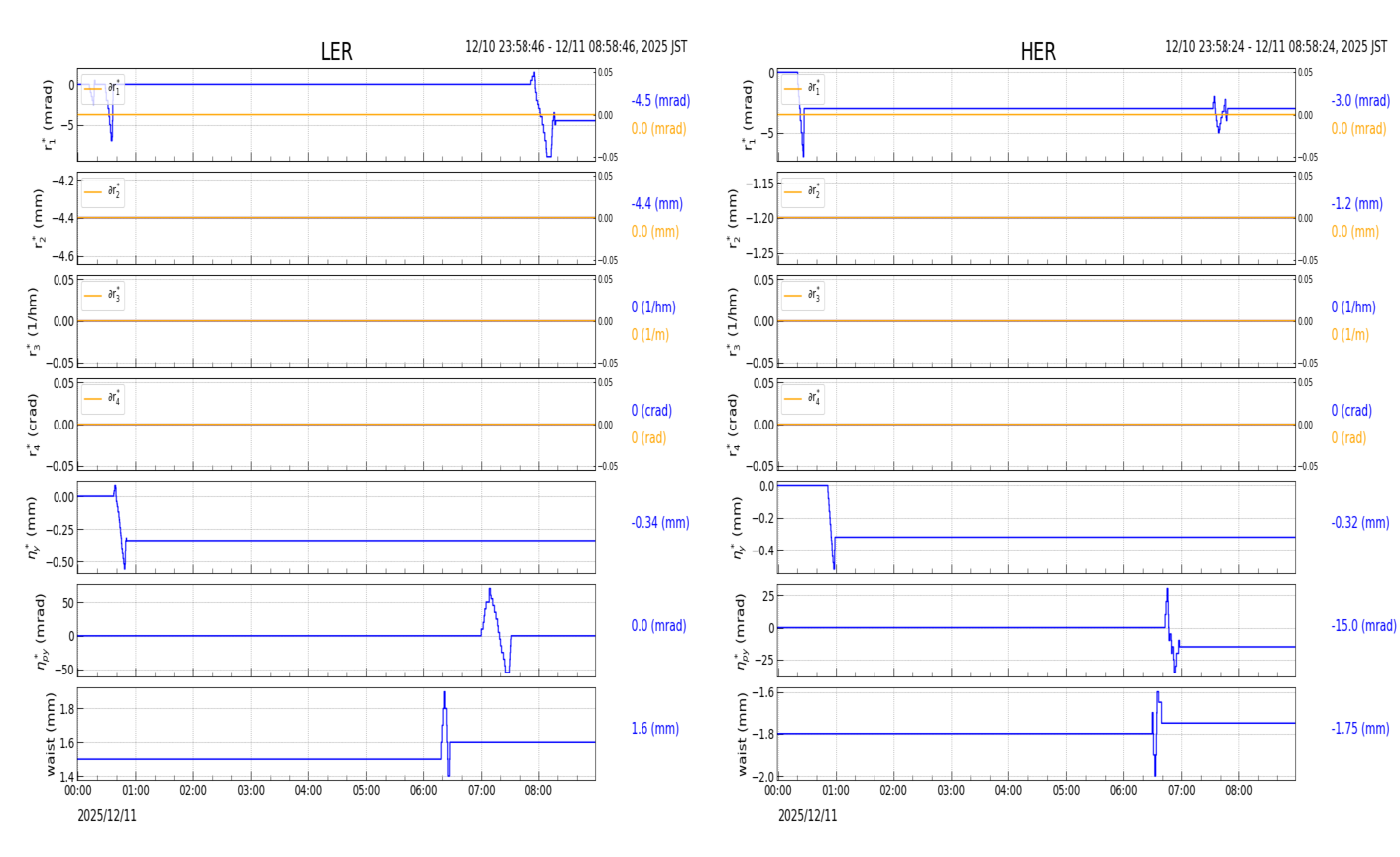Click the orange 0 (rad) value in HER
Image resolution: width=1400 pixels, height=857 pixels.
point(1348,438)
